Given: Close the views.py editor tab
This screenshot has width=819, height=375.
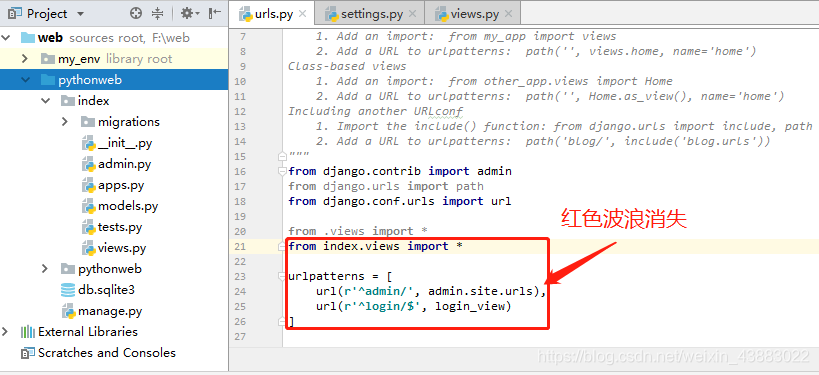Looking at the screenshot, I should 508,14.
